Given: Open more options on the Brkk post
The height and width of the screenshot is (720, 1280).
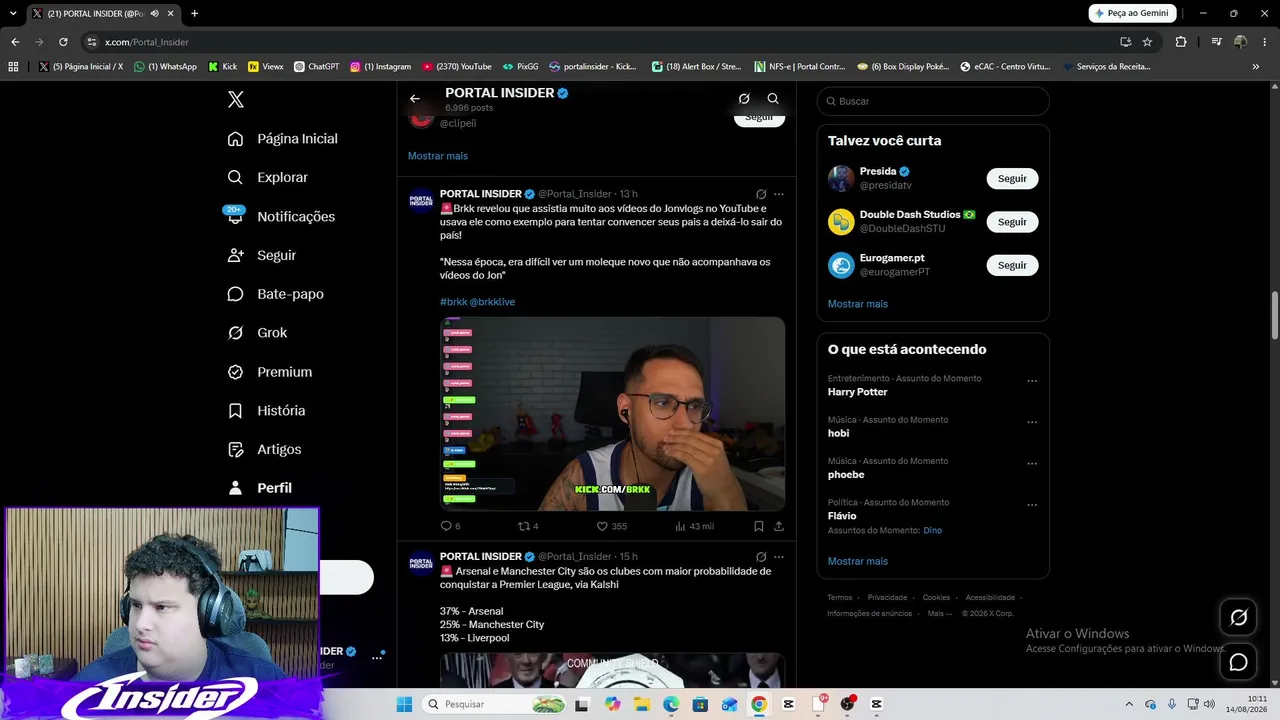Looking at the screenshot, I should pos(779,194).
